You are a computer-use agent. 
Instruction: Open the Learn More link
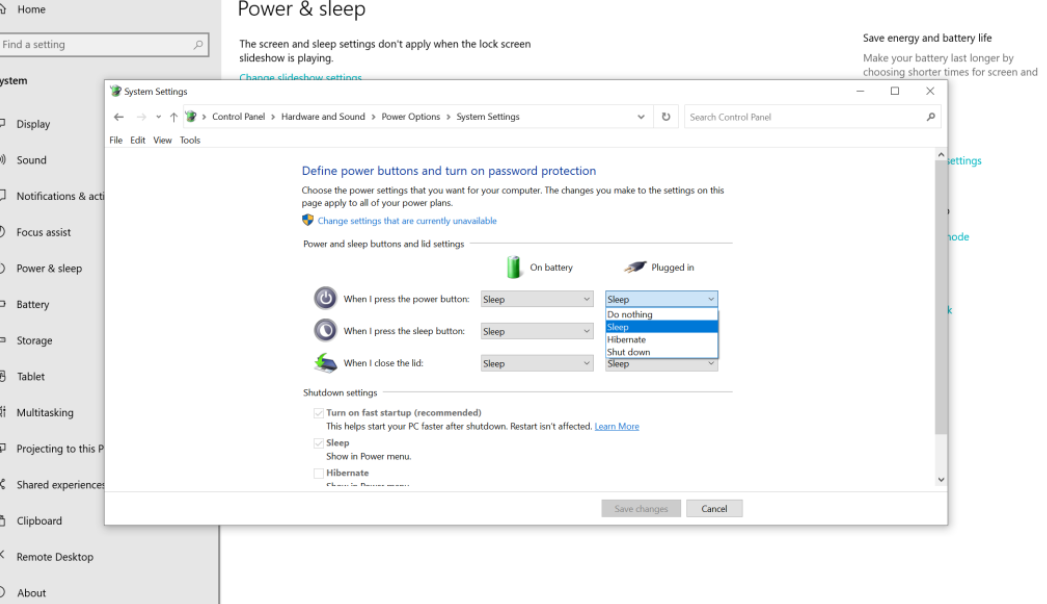(616, 427)
